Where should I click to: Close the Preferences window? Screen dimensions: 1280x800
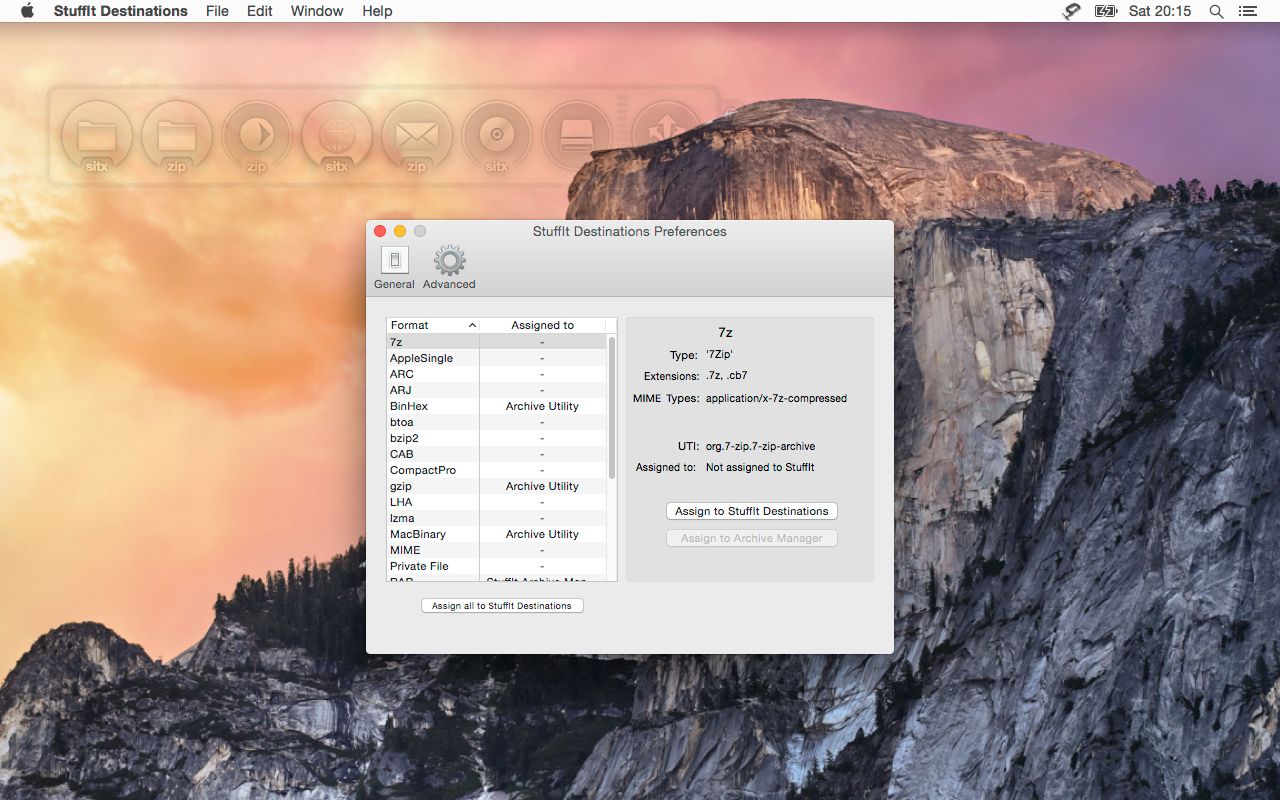(x=380, y=231)
